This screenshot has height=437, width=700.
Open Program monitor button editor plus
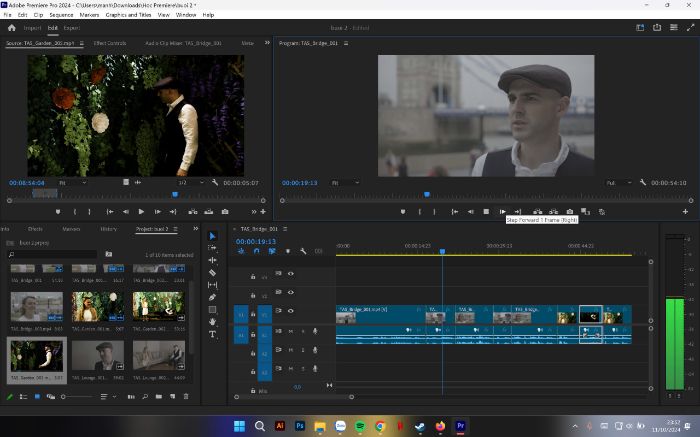pyautogui.click(x=685, y=212)
